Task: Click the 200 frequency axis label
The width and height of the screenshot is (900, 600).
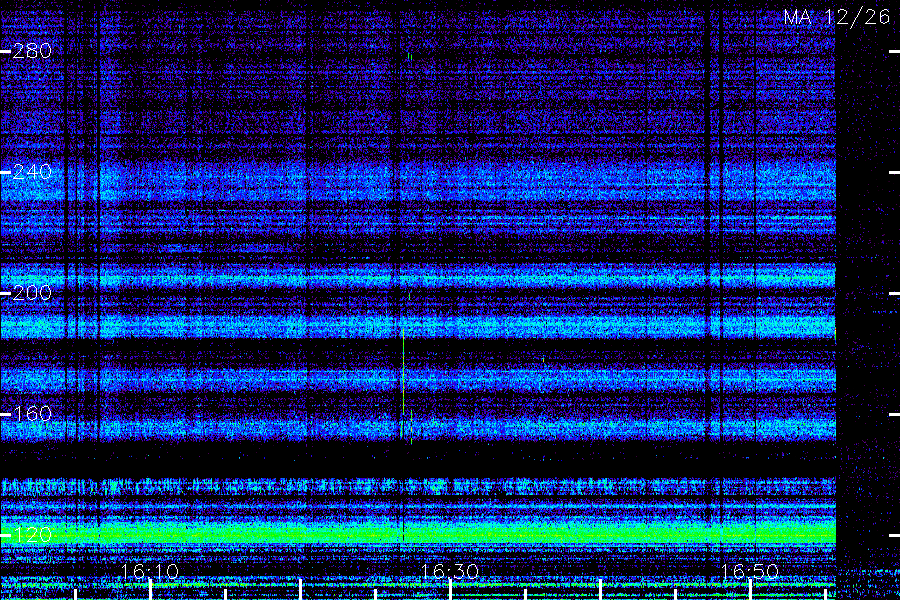Action: pos(32,293)
